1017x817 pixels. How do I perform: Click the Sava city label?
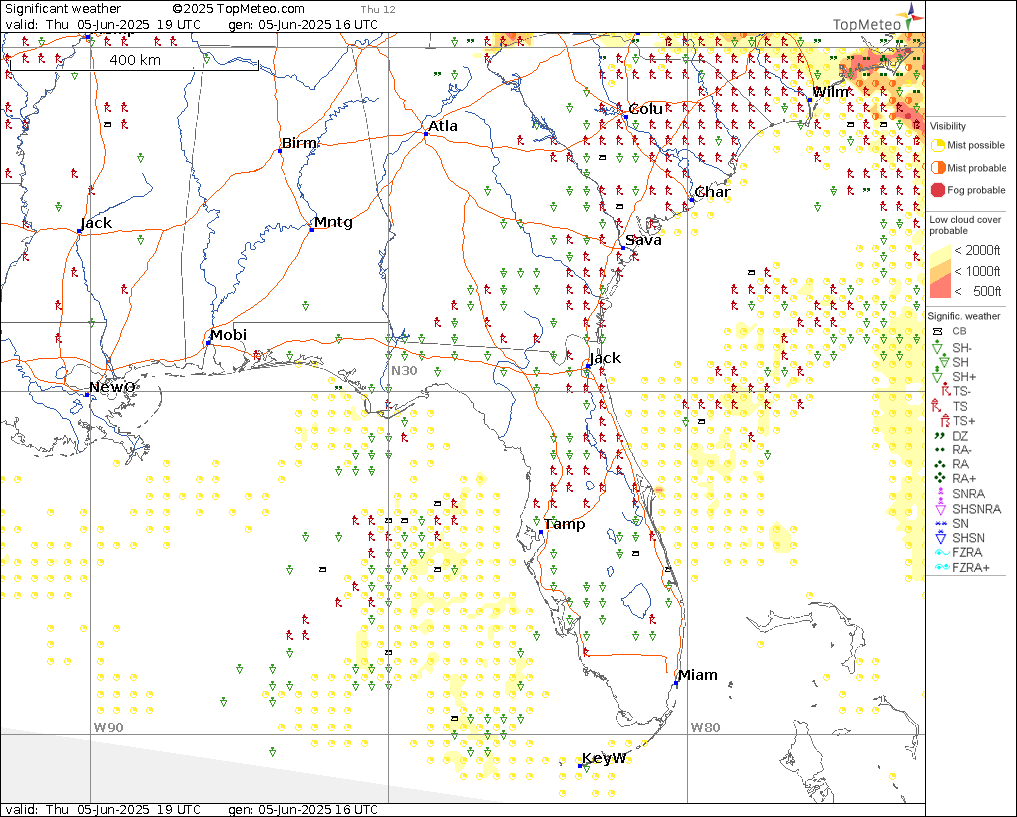[643, 240]
